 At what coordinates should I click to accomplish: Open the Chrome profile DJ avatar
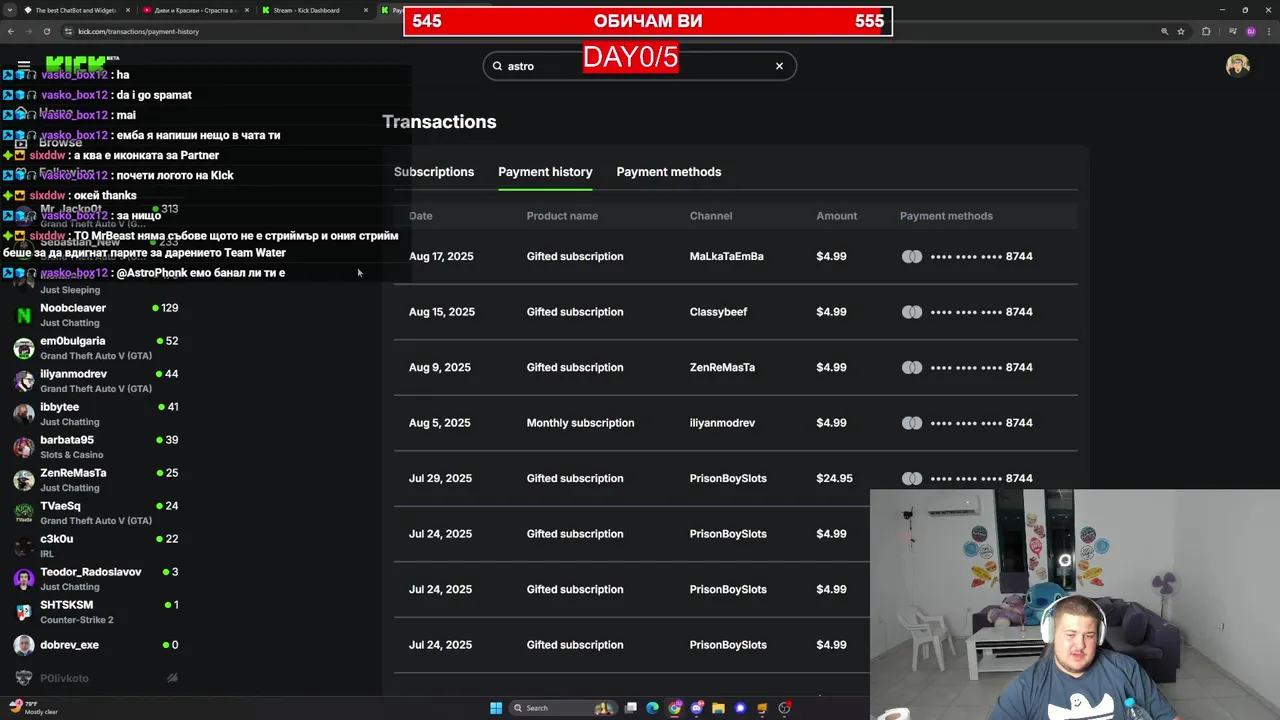coord(1250,31)
